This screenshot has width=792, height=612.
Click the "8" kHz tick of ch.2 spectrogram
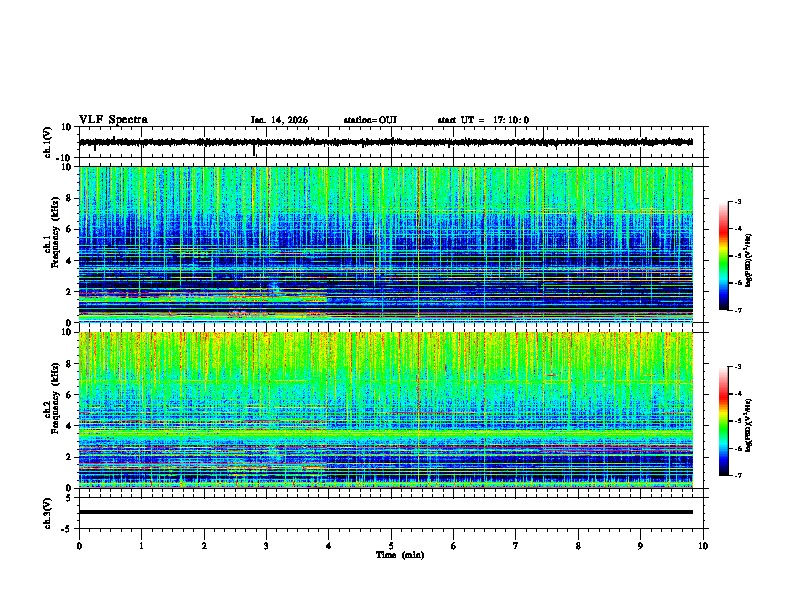[x=70, y=364]
